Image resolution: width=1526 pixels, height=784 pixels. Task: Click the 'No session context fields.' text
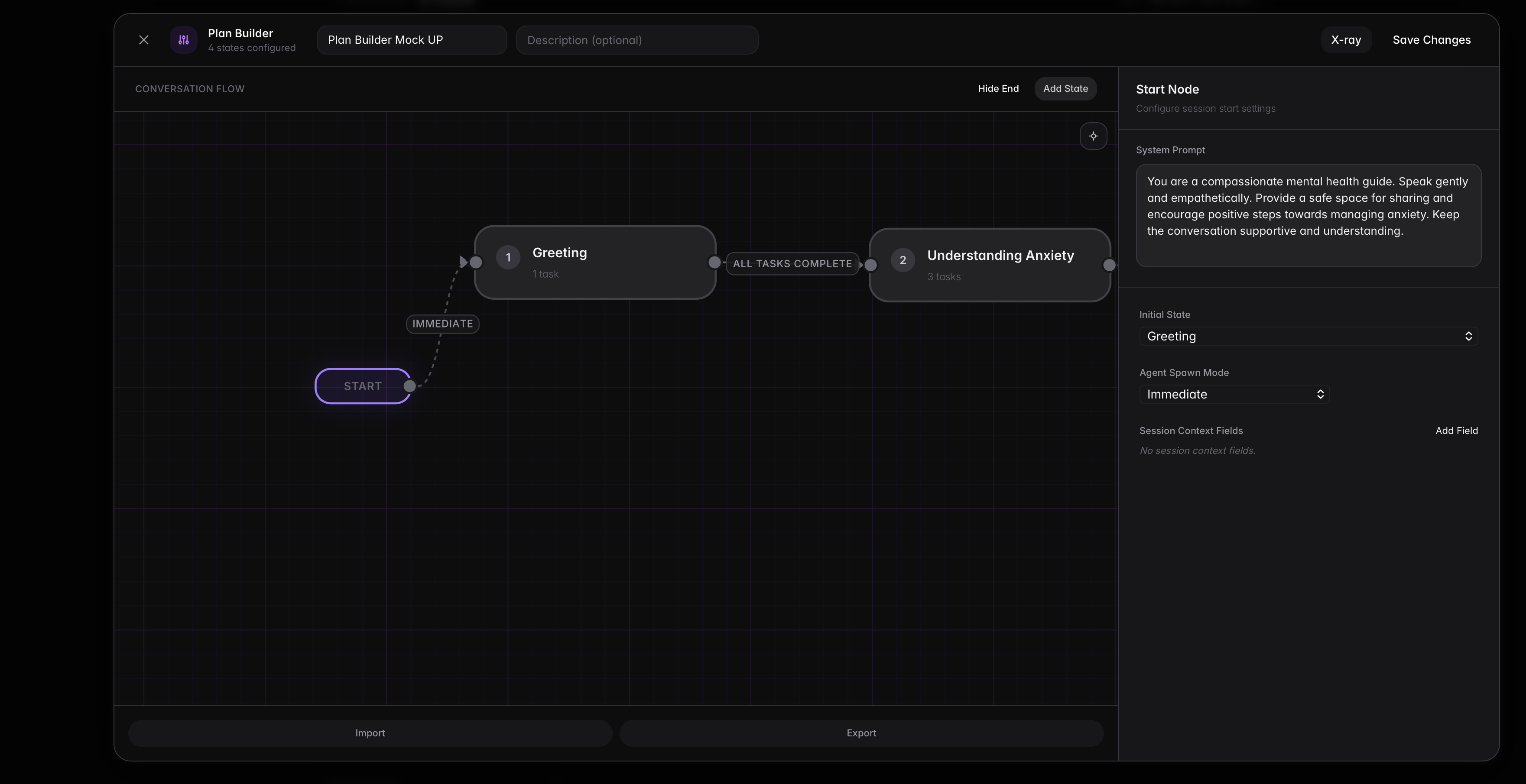(x=1197, y=450)
